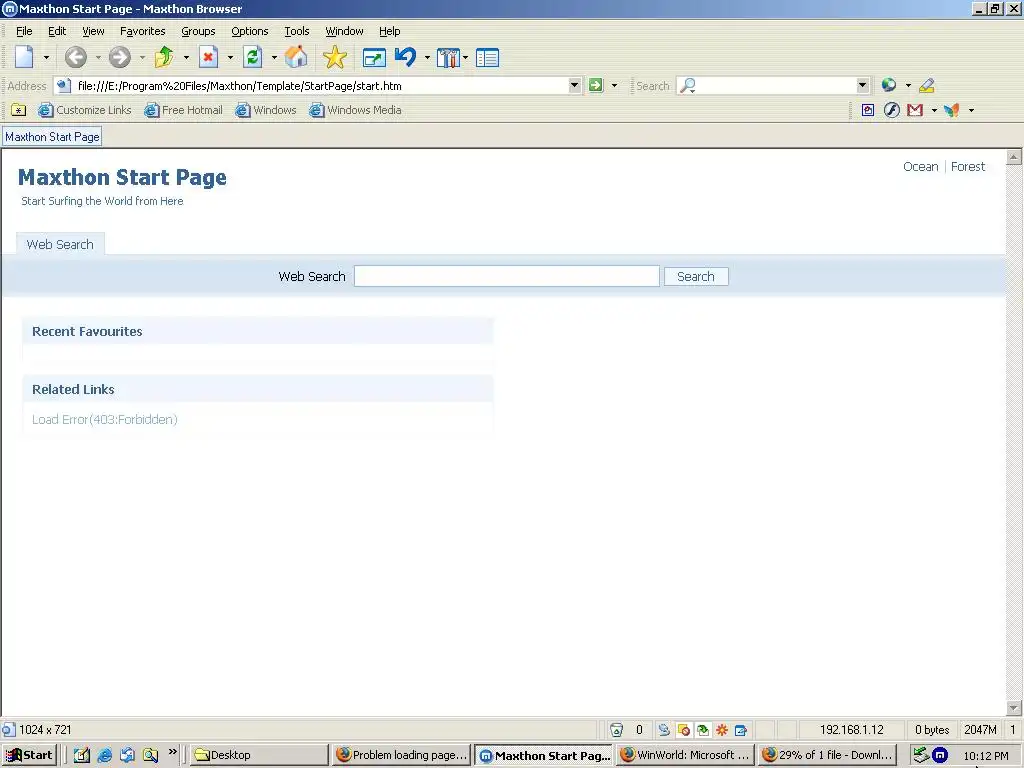Refresh the page with green arrows icon
The image size is (1024, 768).
[x=253, y=57]
